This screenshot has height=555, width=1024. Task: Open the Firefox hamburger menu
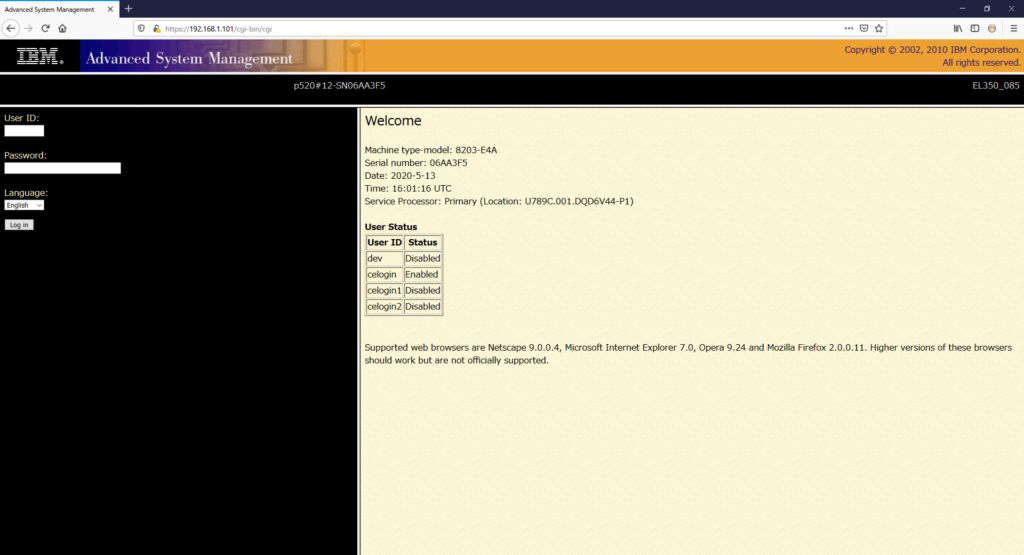1014,28
